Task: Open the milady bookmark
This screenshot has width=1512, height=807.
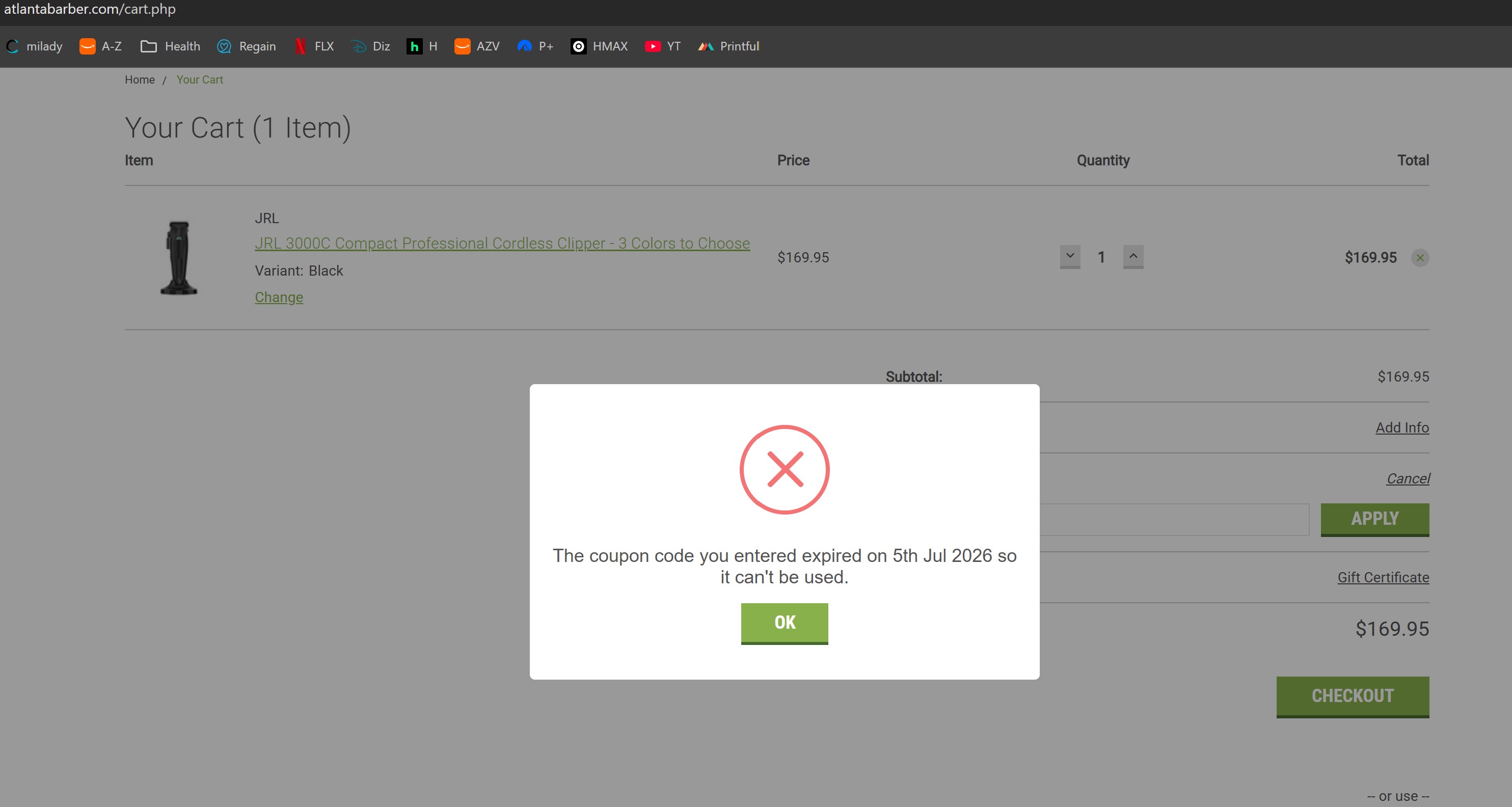Action: click(34, 46)
